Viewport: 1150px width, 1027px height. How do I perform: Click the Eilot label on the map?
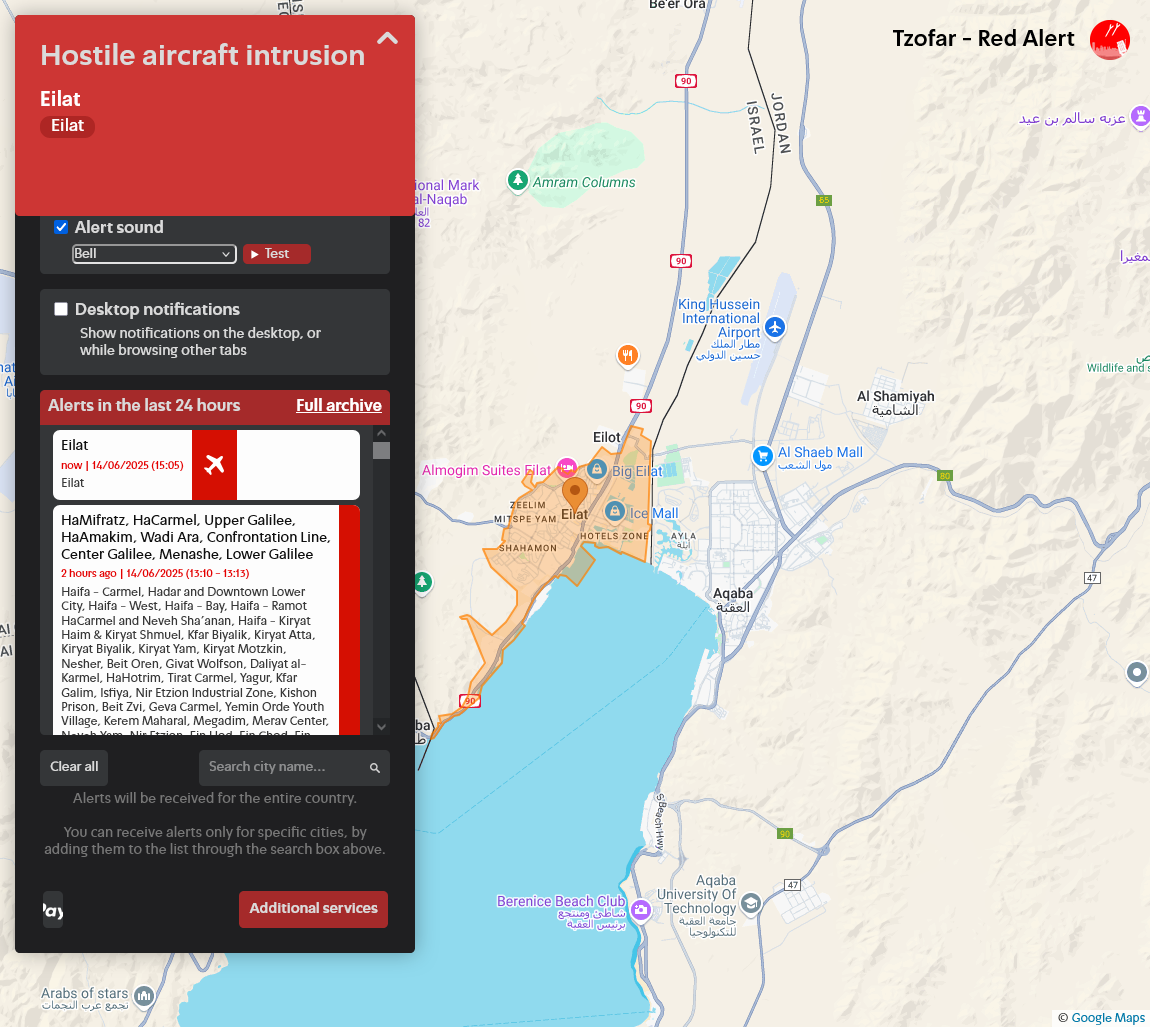tap(607, 437)
